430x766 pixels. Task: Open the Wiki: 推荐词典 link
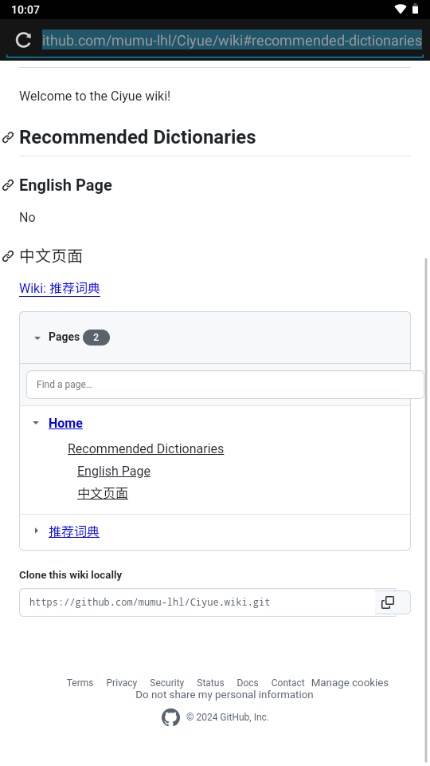tap(60, 288)
